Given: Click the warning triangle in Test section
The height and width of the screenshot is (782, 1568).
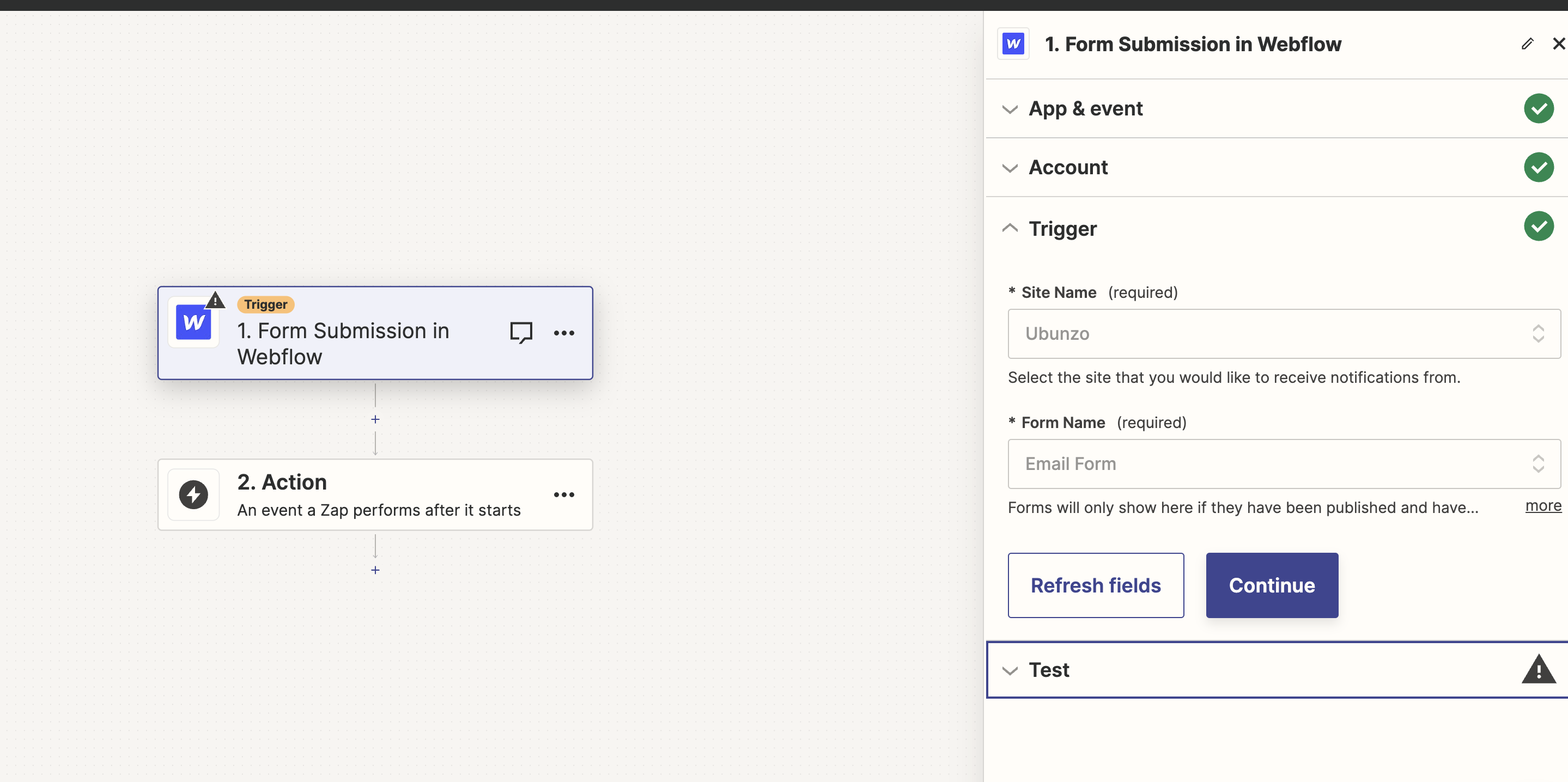Looking at the screenshot, I should (x=1538, y=669).
